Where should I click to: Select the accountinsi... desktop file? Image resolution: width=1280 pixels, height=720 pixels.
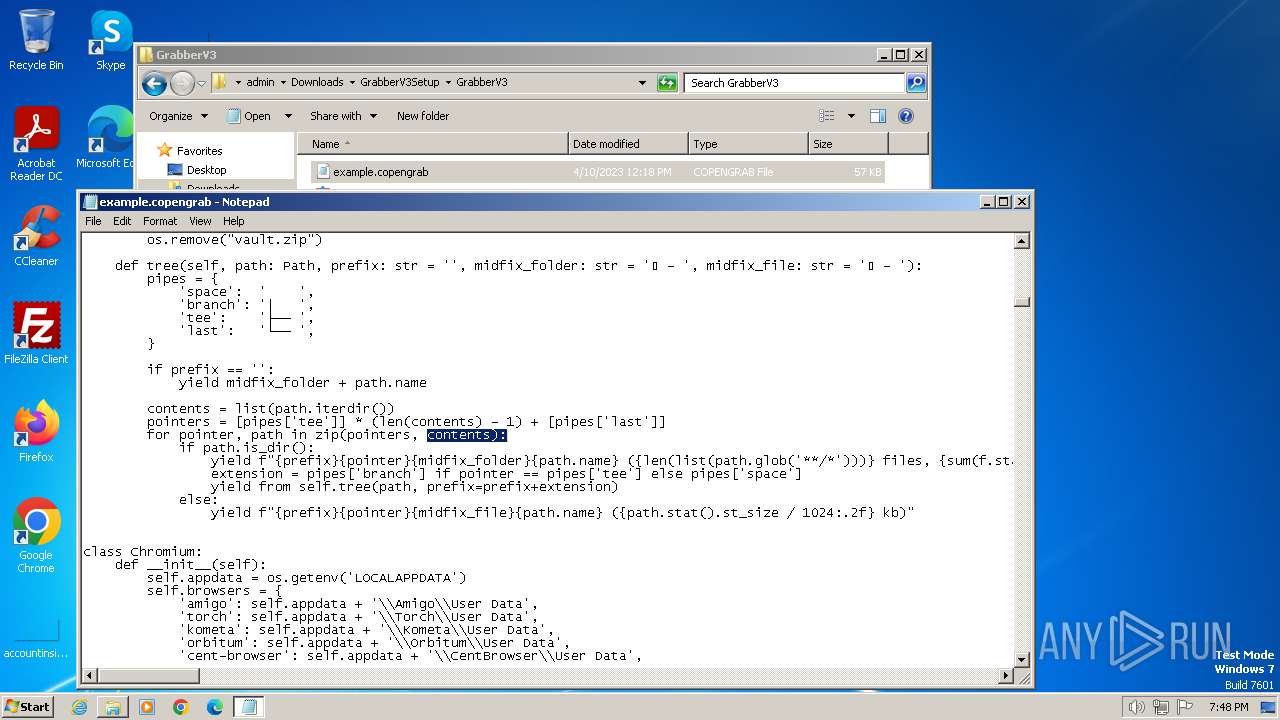(x=36, y=638)
